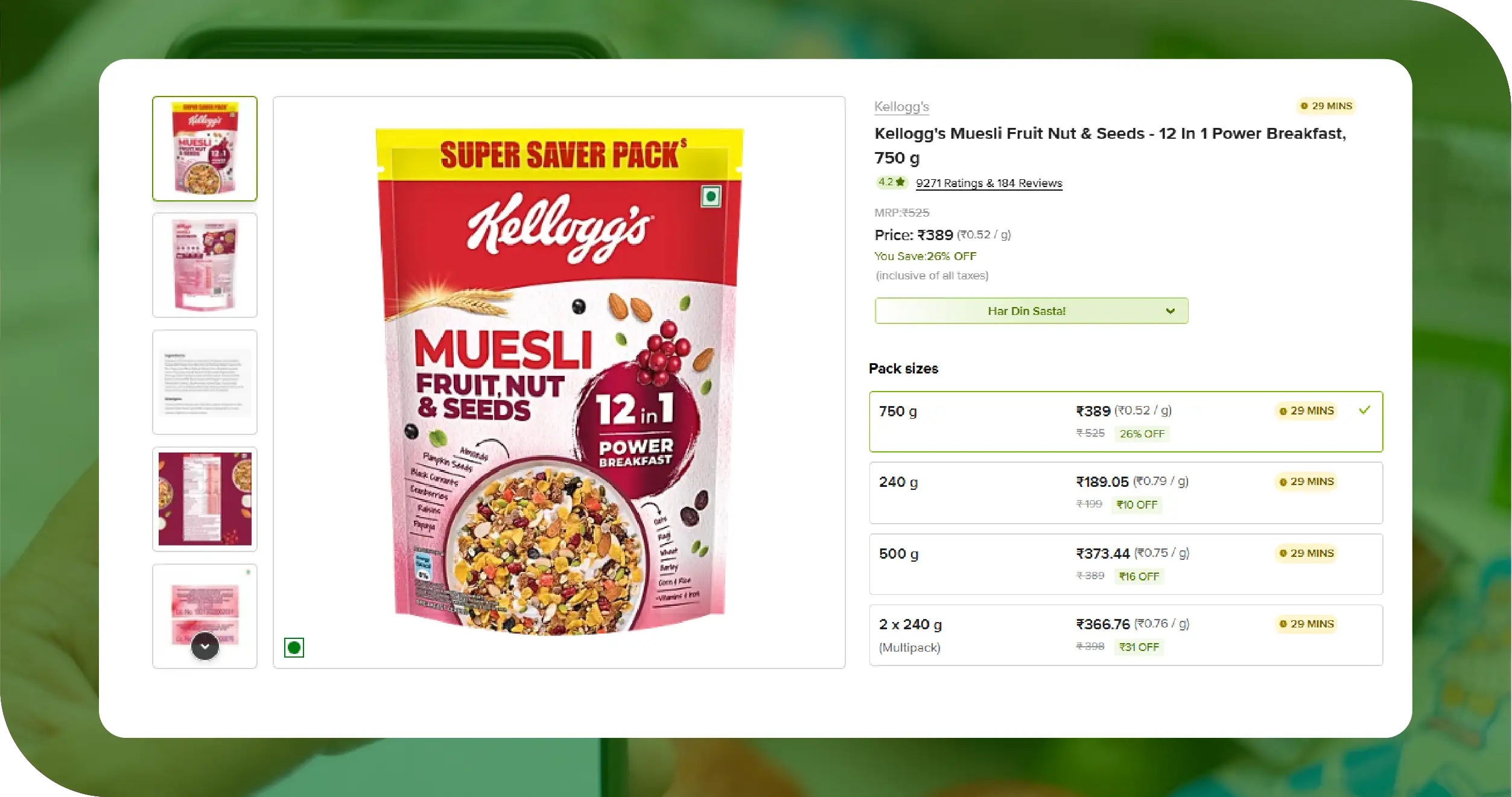
Task: Click the green checkmark on 750 g pack
Action: pos(1364,410)
